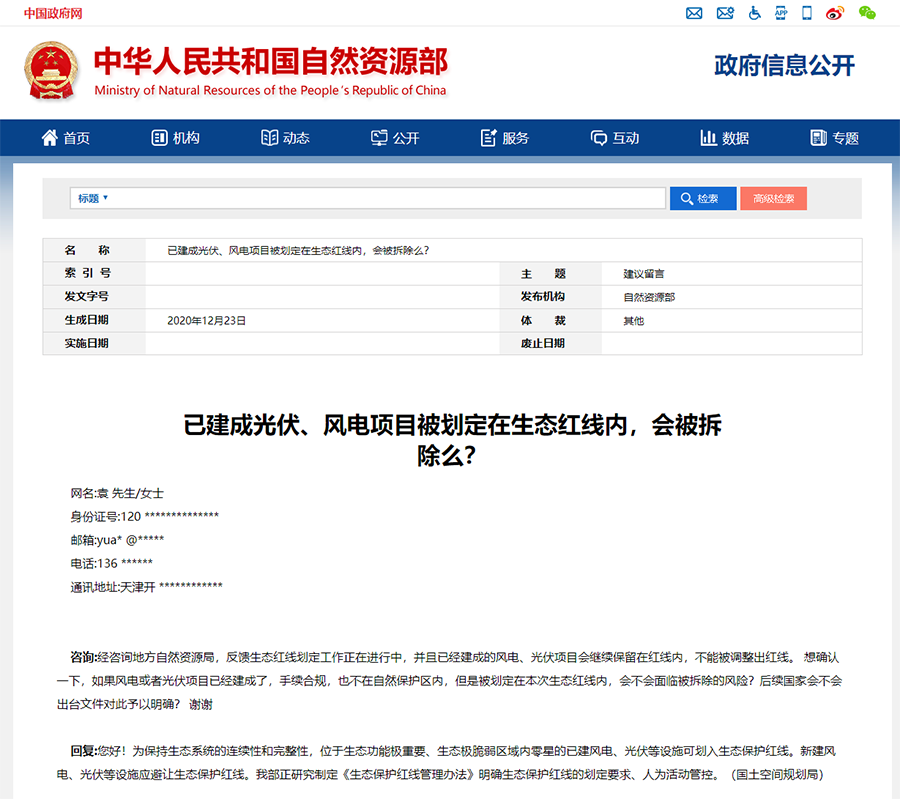The width and height of the screenshot is (900, 799).
Task: Open the Weibo icon
Action: 835,13
